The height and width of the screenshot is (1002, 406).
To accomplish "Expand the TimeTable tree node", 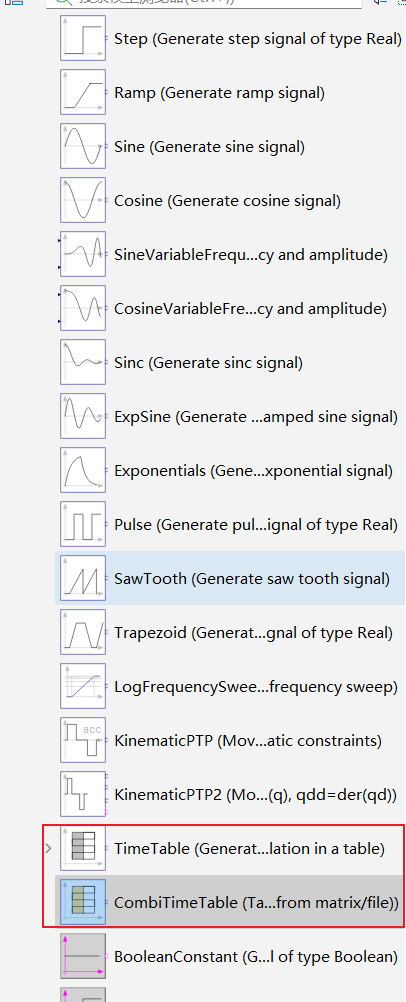I will (49, 849).
